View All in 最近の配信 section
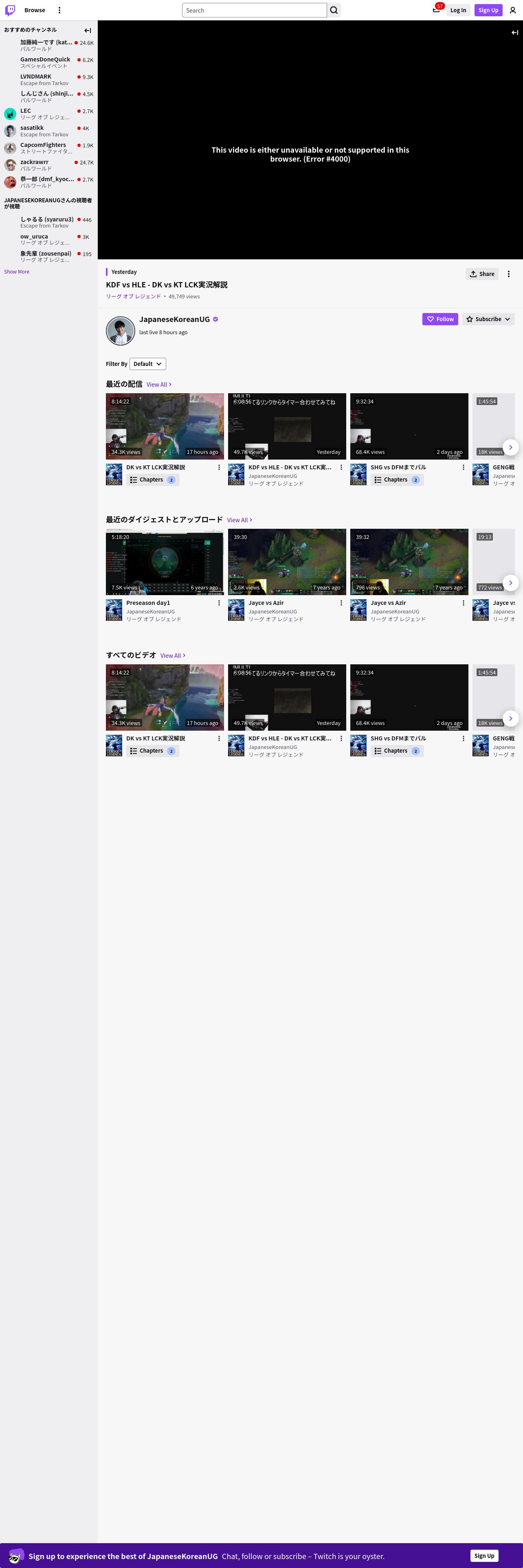 point(159,385)
